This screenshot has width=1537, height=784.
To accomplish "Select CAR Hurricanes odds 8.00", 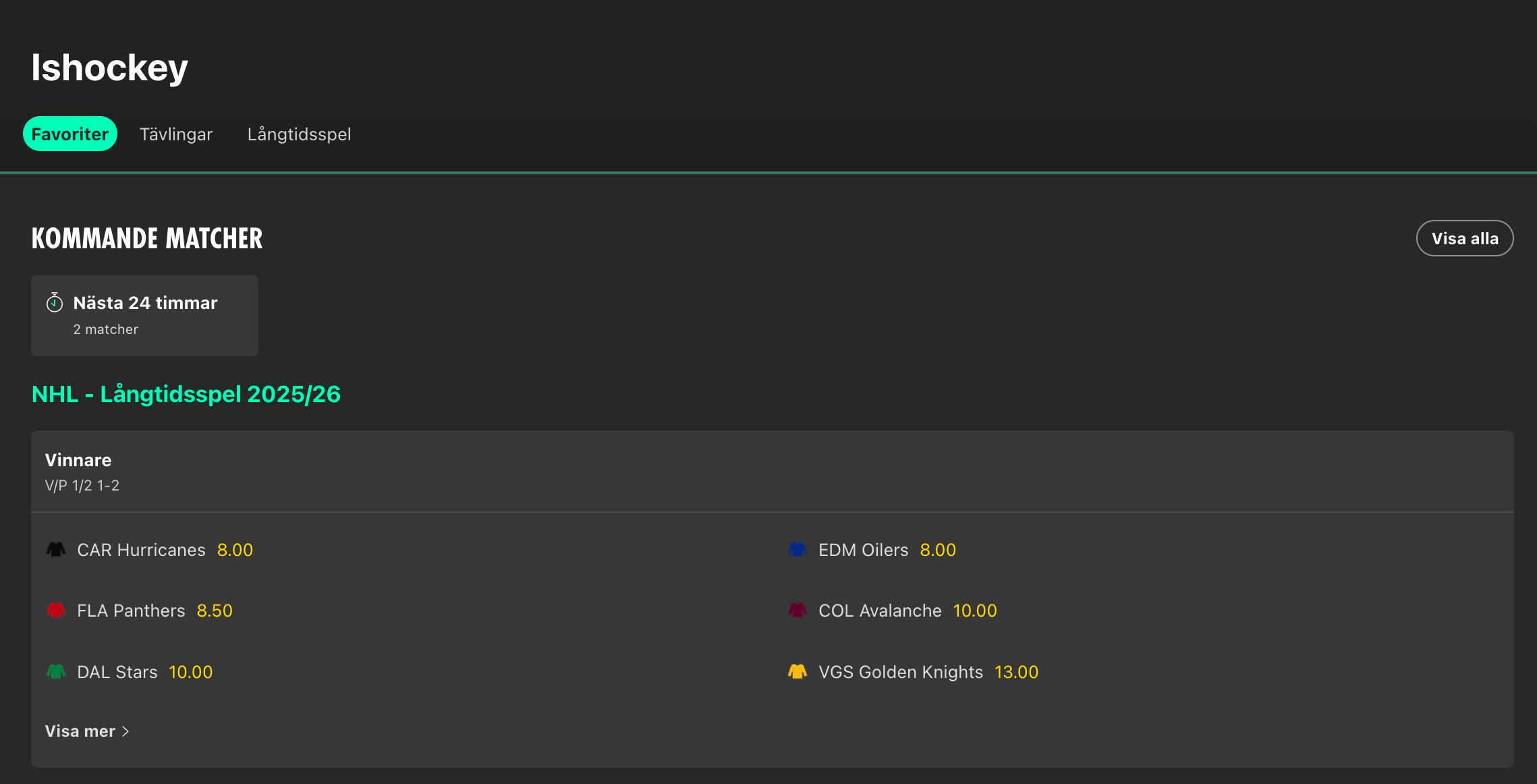I will click(235, 550).
